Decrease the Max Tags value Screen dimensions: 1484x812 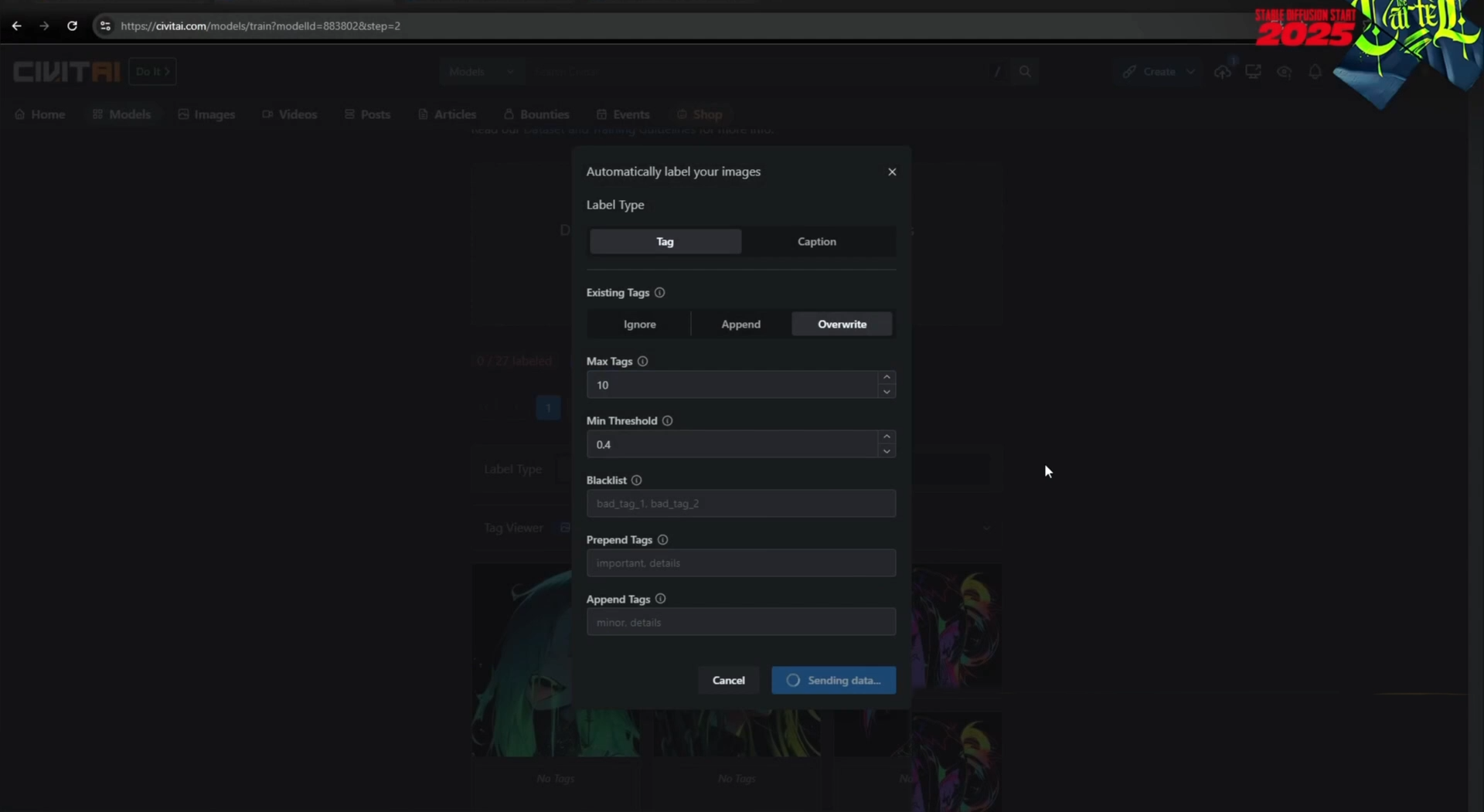(x=887, y=392)
